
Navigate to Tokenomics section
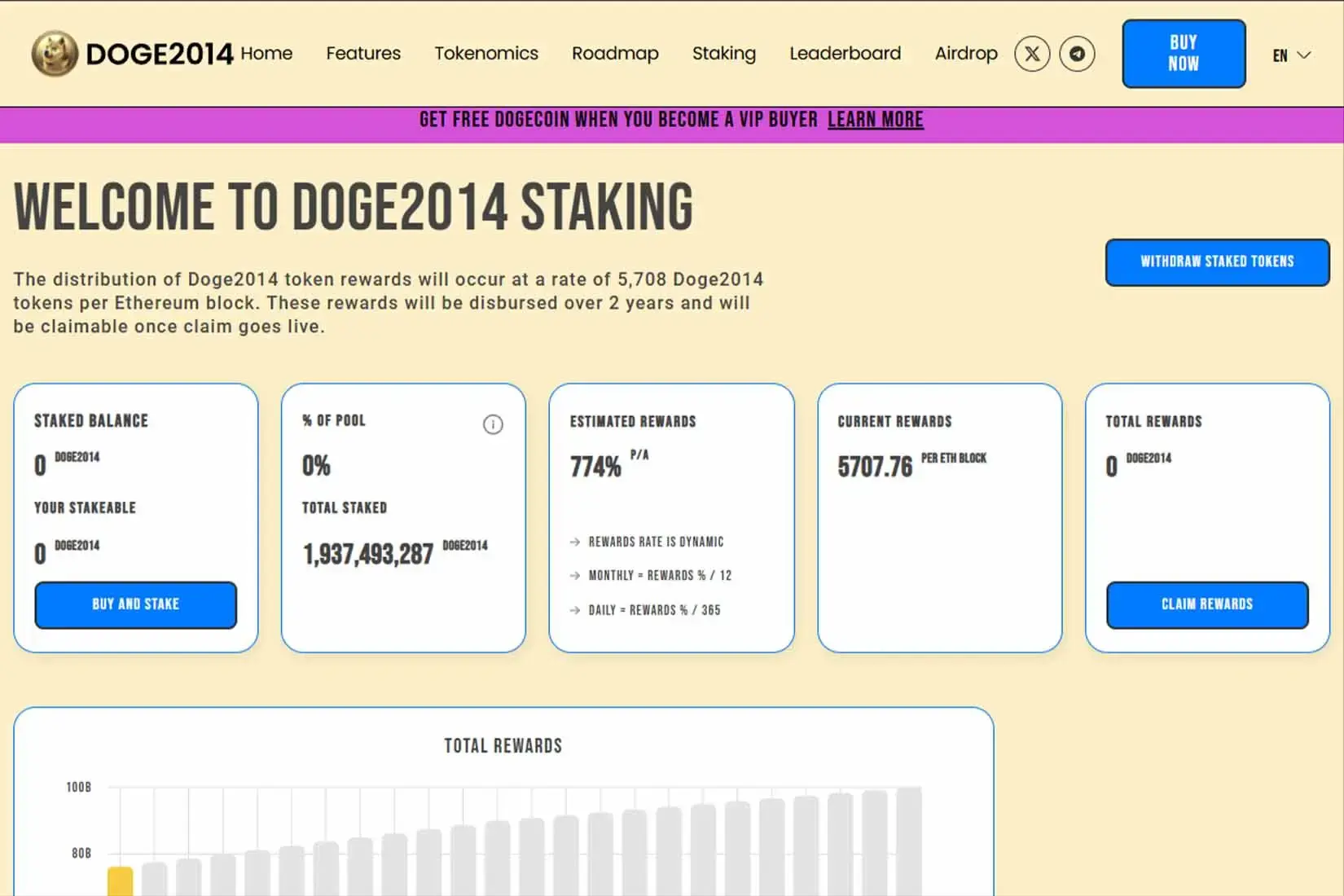tap(486, 54)
